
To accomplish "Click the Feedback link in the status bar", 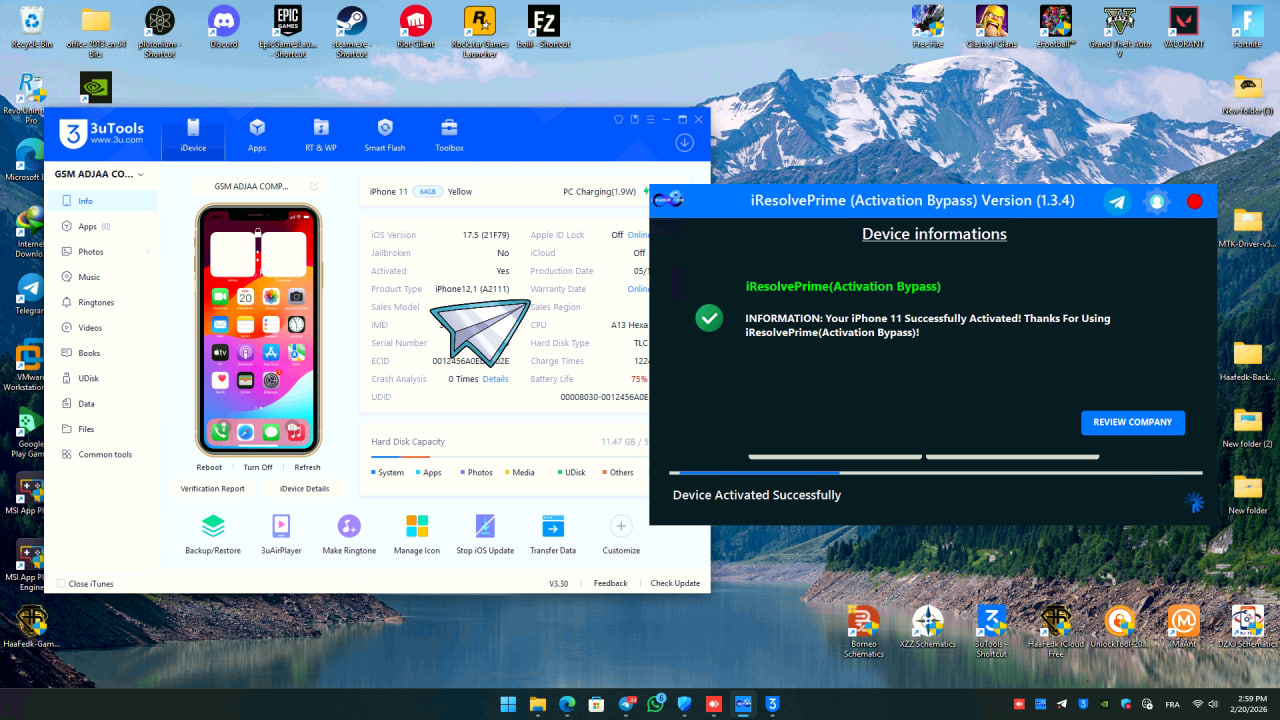I will [x=610, y=584].
